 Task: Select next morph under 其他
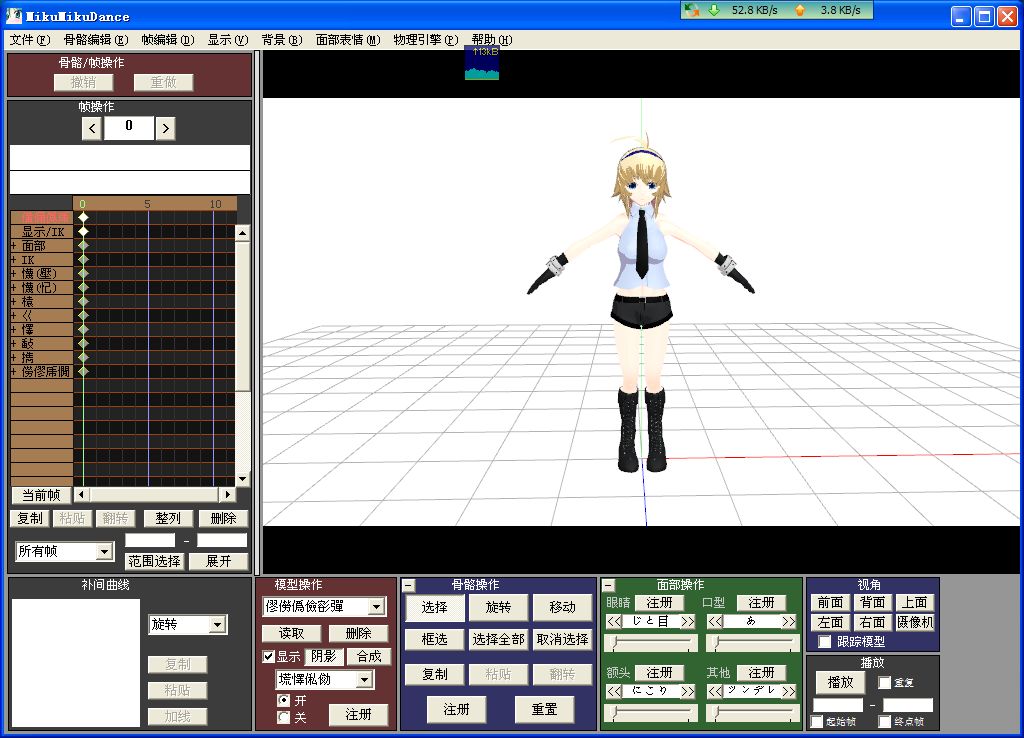789,691
